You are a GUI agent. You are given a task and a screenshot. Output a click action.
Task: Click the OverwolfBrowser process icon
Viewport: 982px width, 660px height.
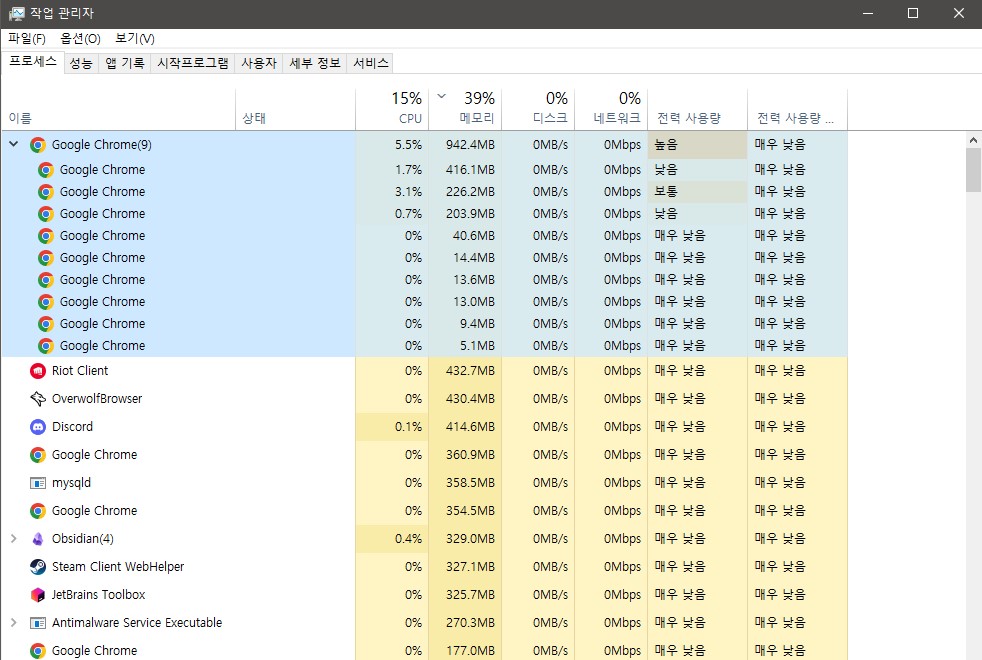coord(38,399)
